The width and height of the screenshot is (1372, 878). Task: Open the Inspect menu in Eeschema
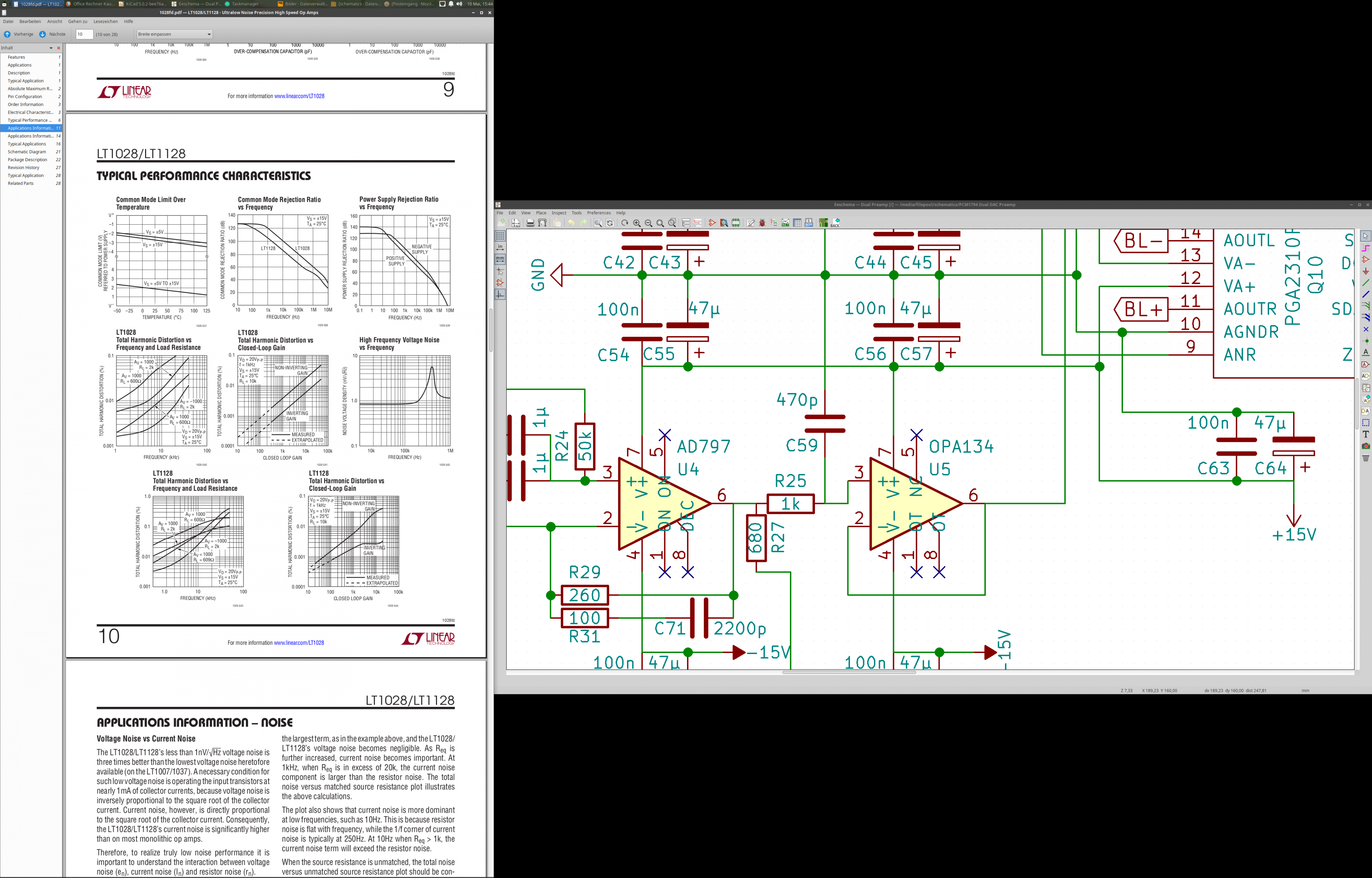[559, 213]
